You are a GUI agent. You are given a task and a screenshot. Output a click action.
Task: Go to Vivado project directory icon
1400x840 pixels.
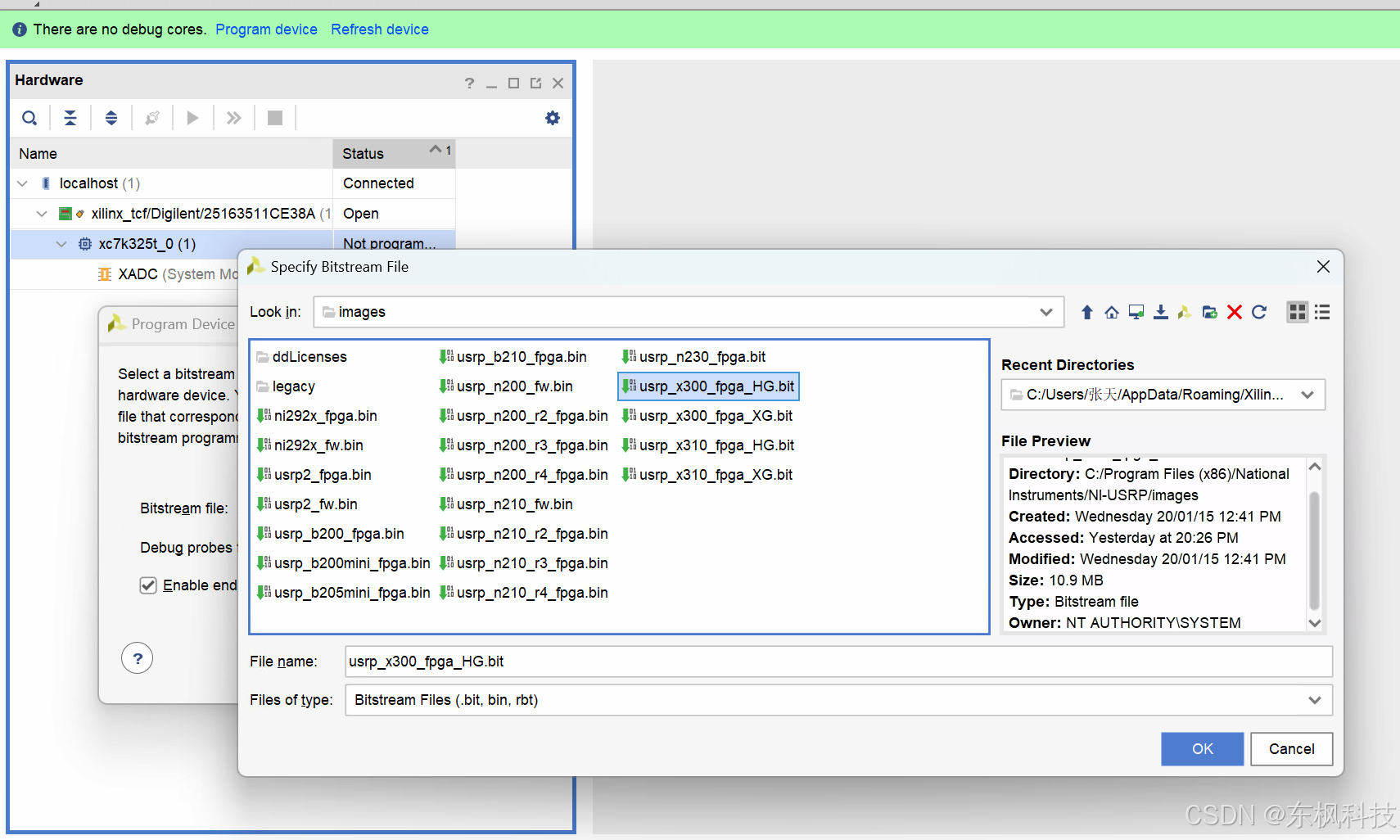pos(1185,312)
